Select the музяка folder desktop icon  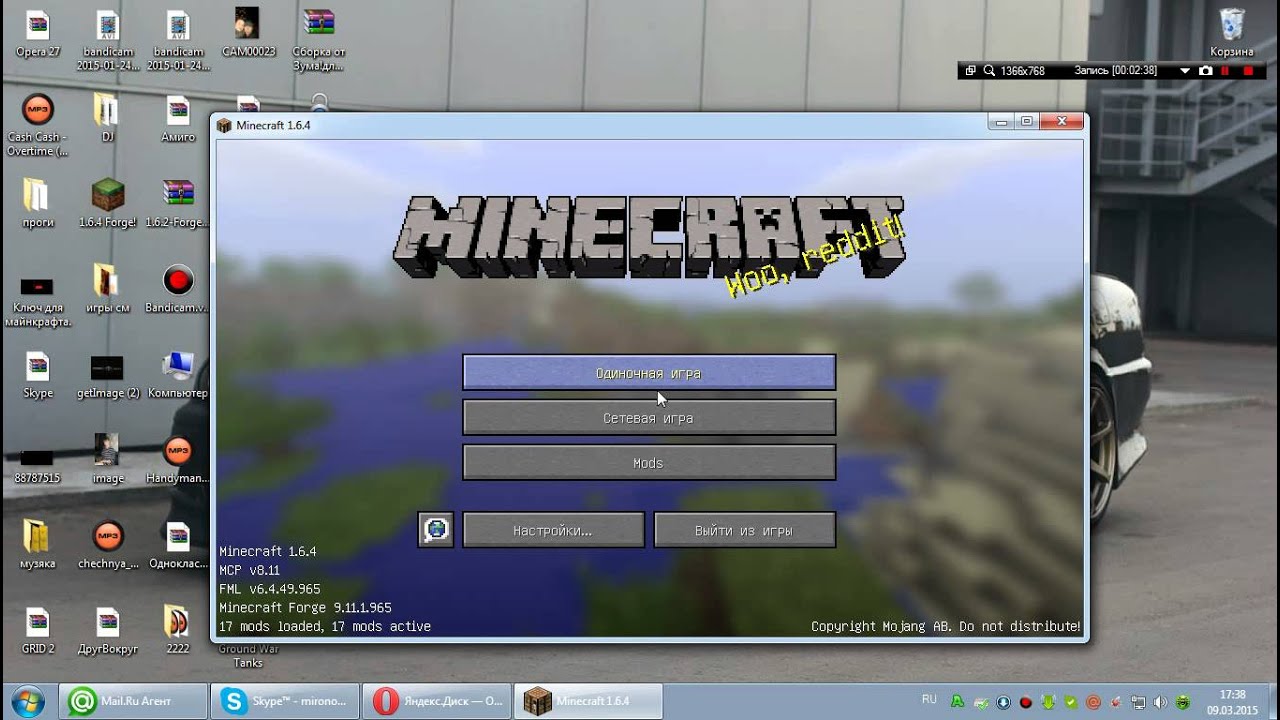(x=38, y=544)
